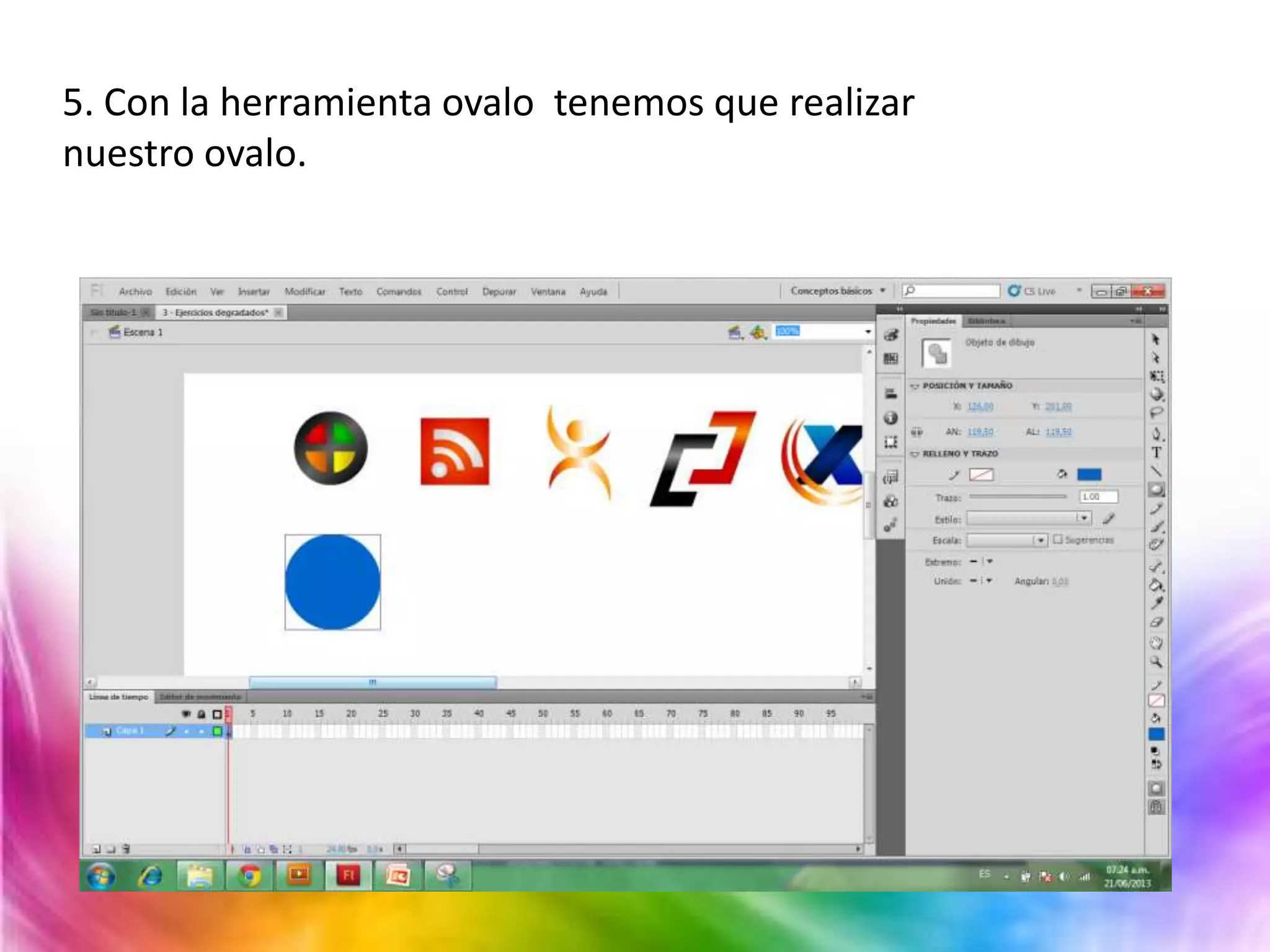Screen dimensions: 1270x952
Task: Select the Pencil tool
Action: [1157, 508]
